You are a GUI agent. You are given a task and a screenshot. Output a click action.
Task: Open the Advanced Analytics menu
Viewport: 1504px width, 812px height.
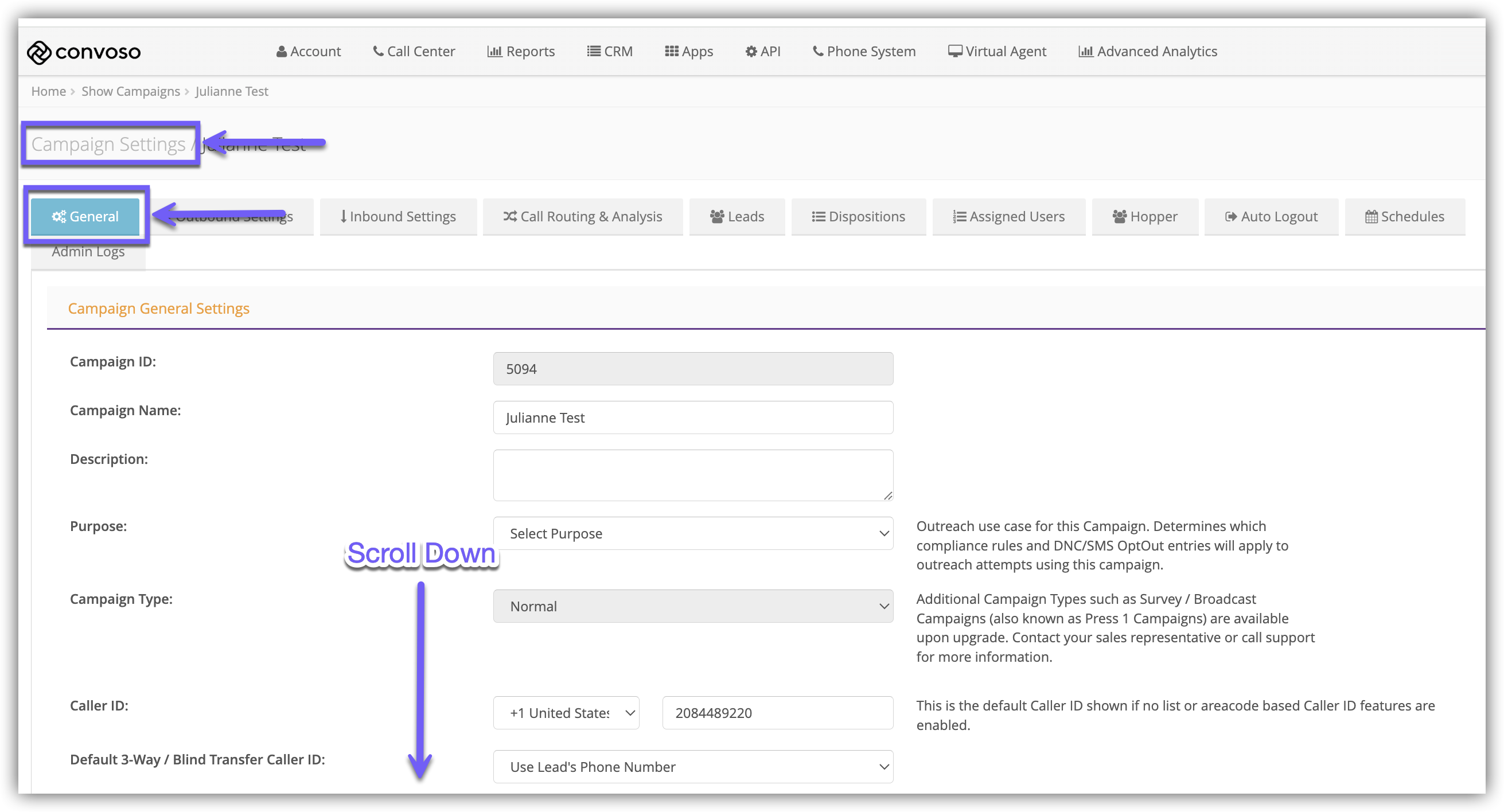(x=1148, y=52)
